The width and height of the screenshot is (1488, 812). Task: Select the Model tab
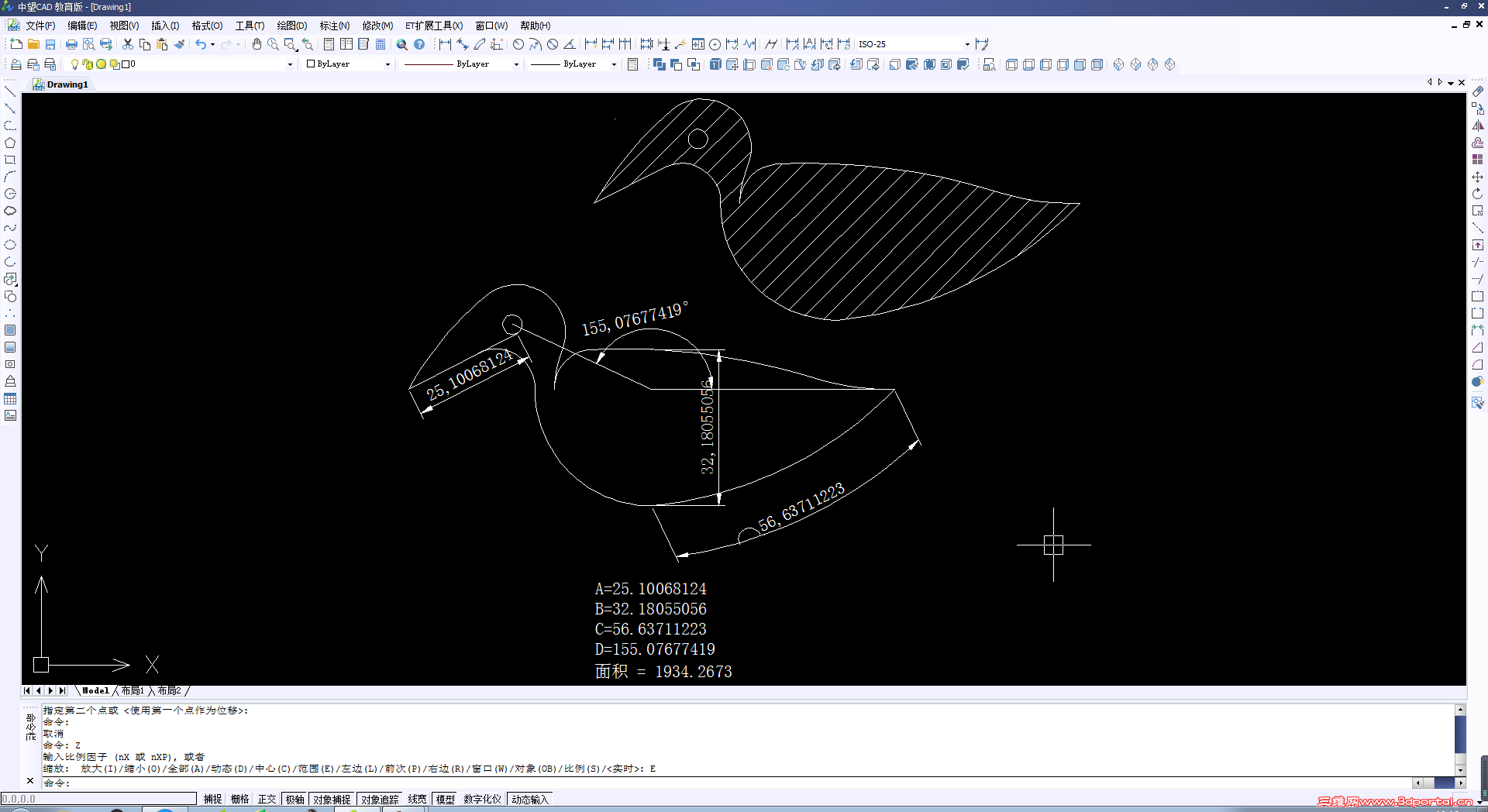(95, 690)
